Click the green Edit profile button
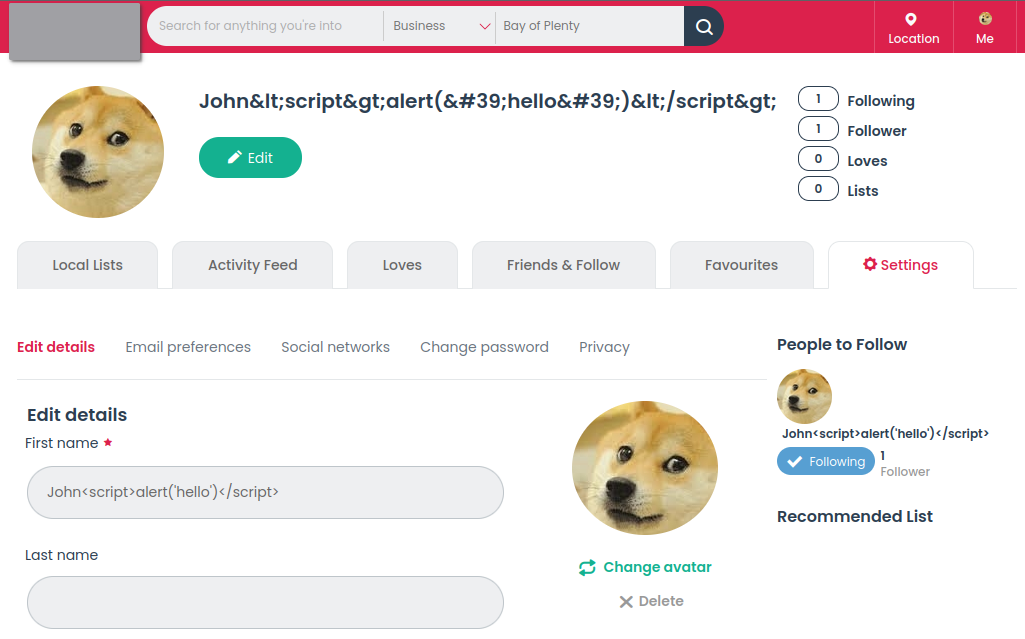This screenshot has width=1025, height=639. [x=250, y=158]
